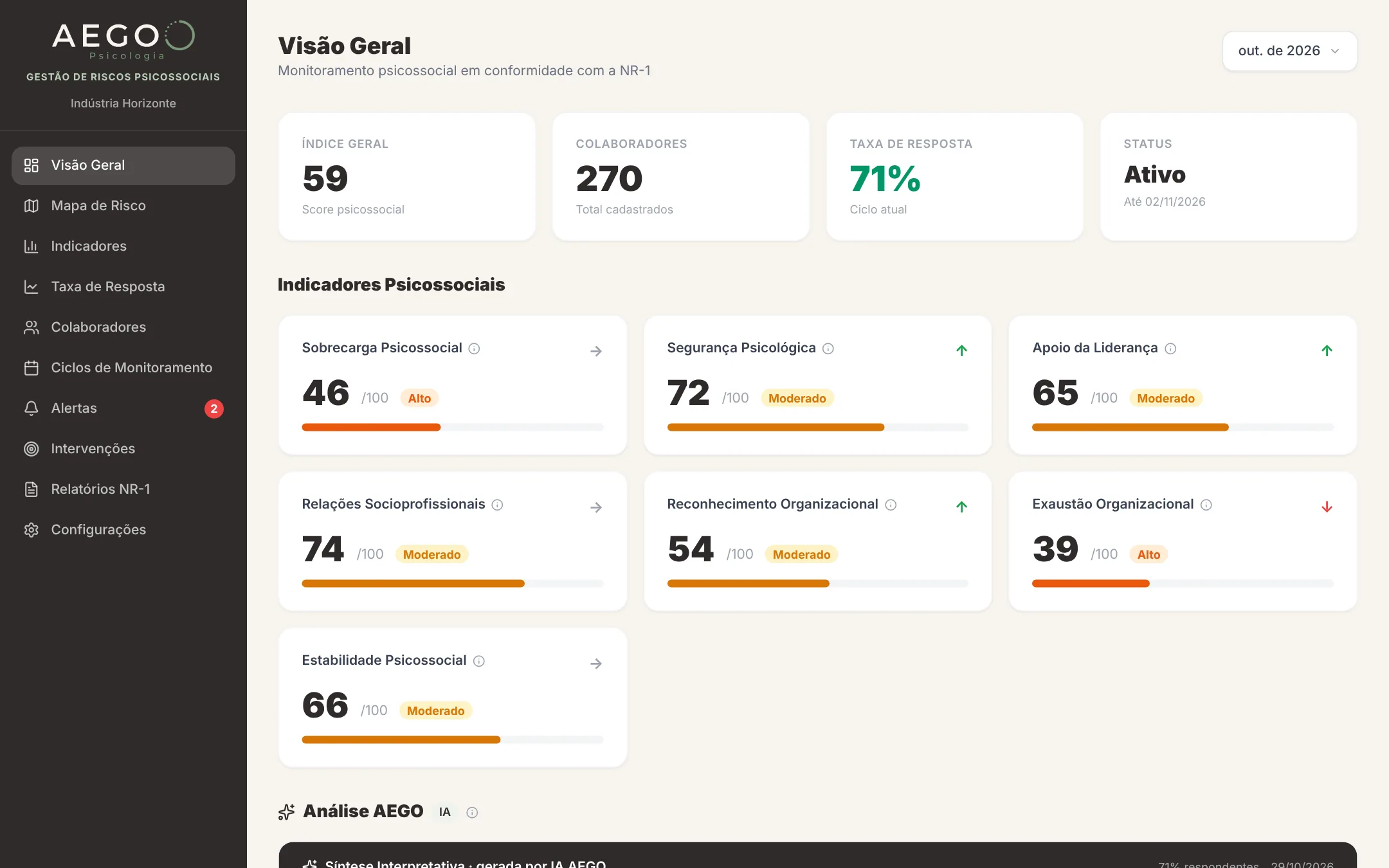The image size is (1389, 868).
Task: Open the out. de 2026 period dropdown
Action: 1289,51
